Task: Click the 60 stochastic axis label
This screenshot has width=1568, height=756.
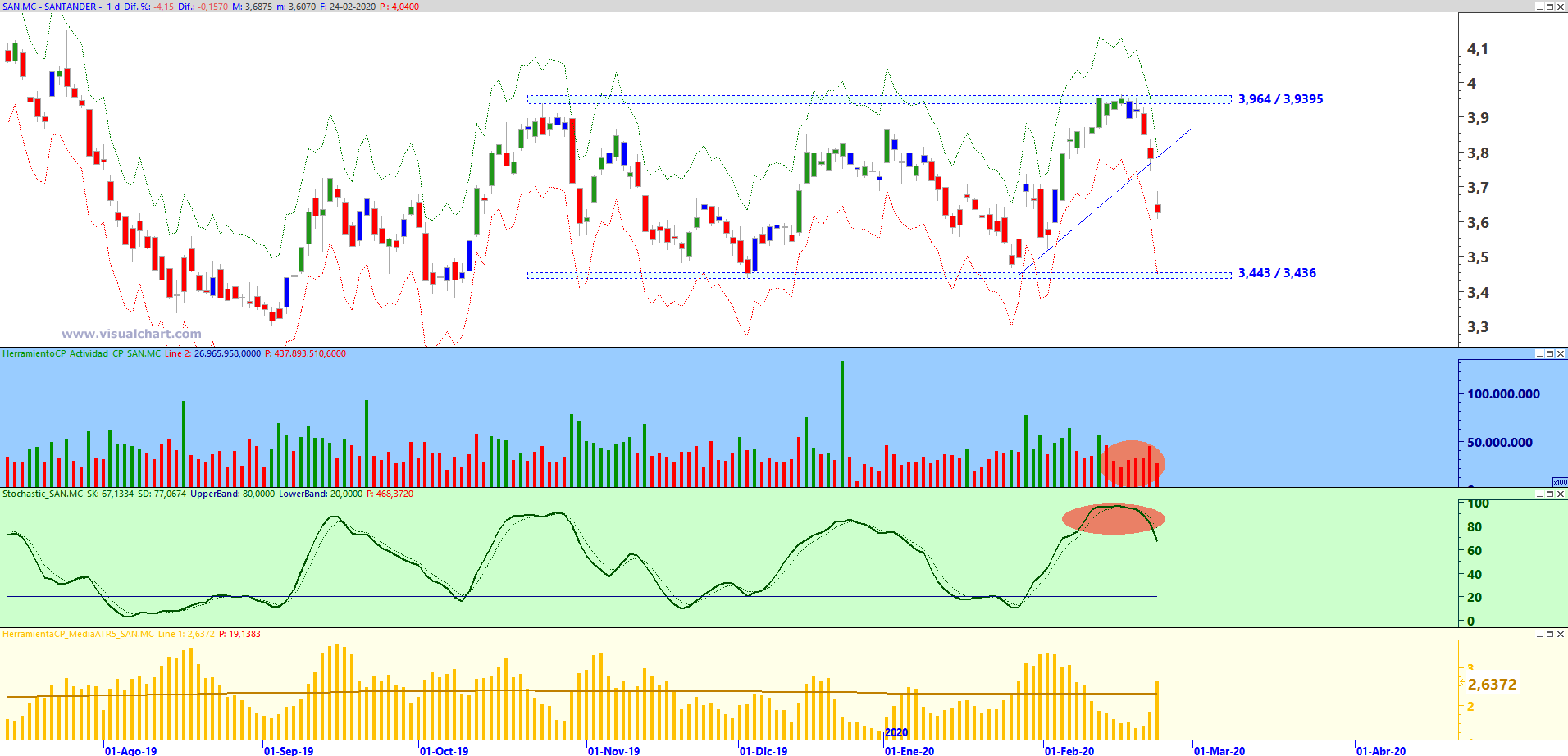Action: (x=1475, y=551)
